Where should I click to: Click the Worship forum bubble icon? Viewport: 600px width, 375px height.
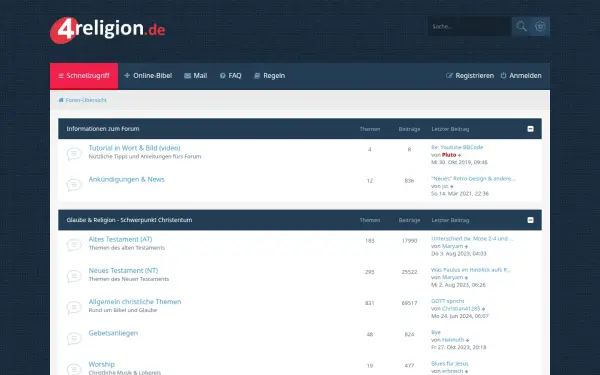(74, 369)
